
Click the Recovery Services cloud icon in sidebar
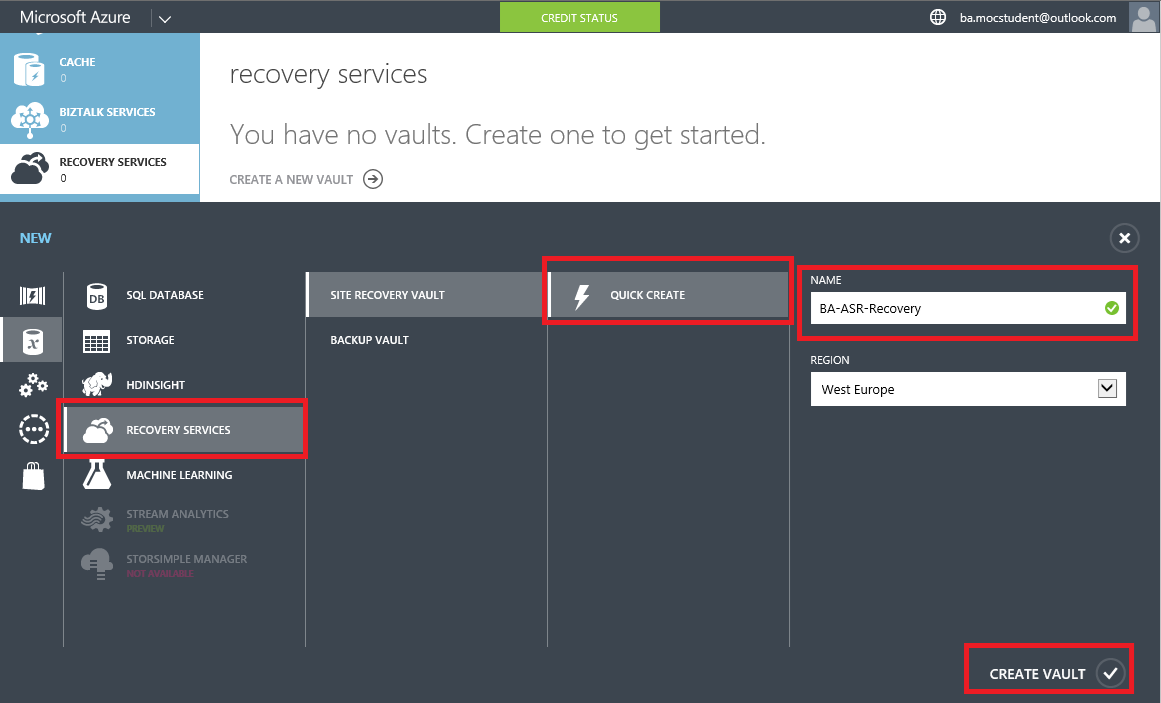pos(30,168)
